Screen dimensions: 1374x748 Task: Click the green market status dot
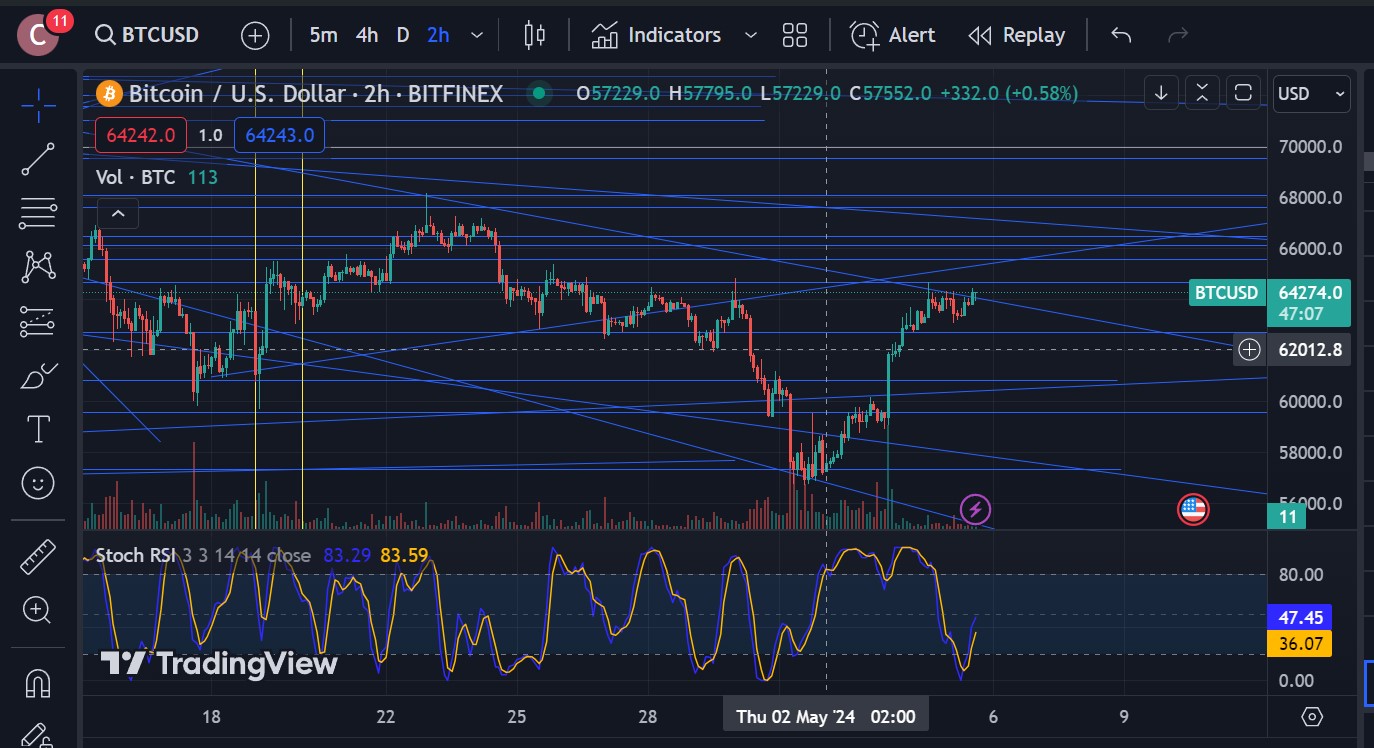539,93
